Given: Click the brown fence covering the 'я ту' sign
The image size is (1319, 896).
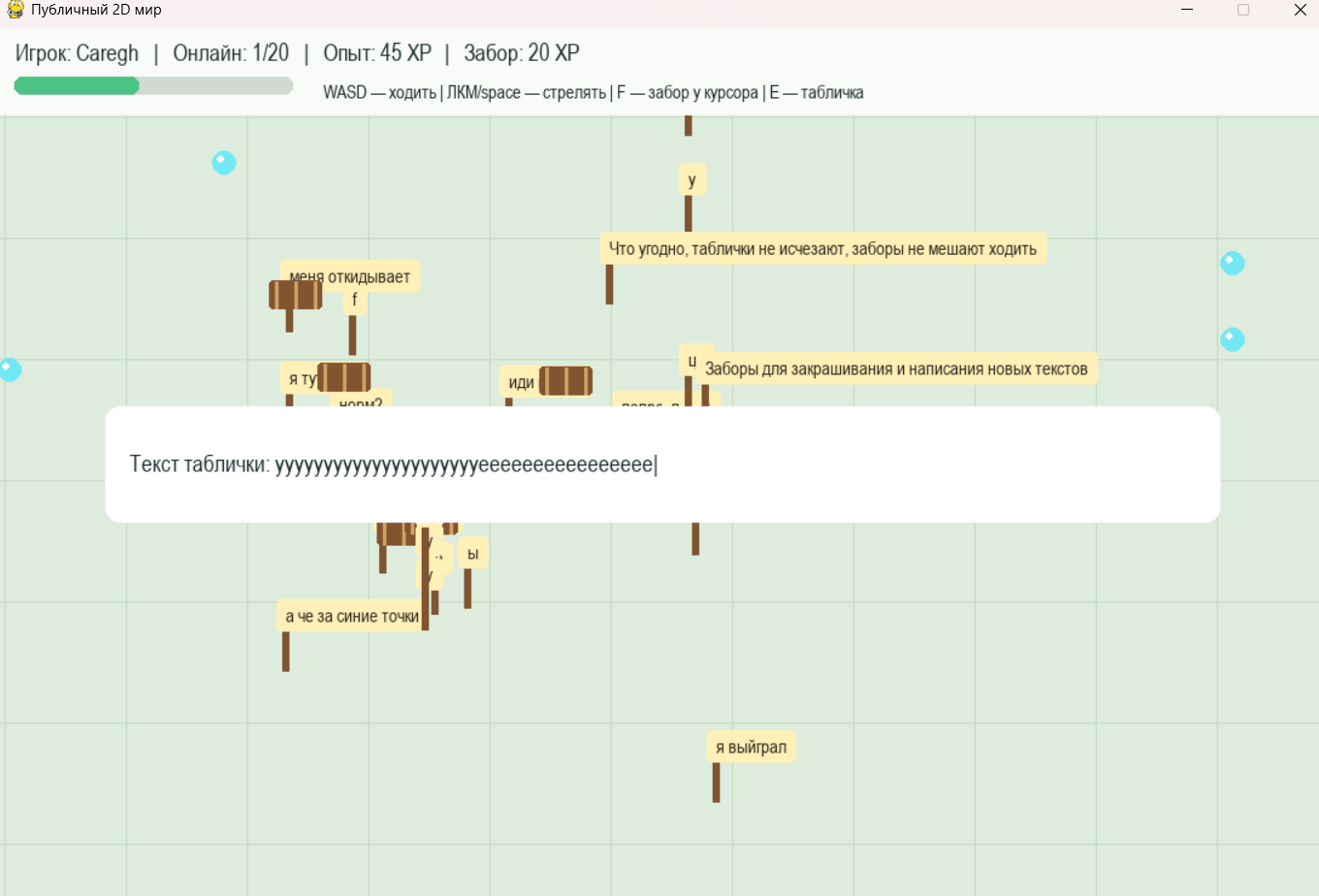Looking at the screenshot, I should click(x=344, y=377).
